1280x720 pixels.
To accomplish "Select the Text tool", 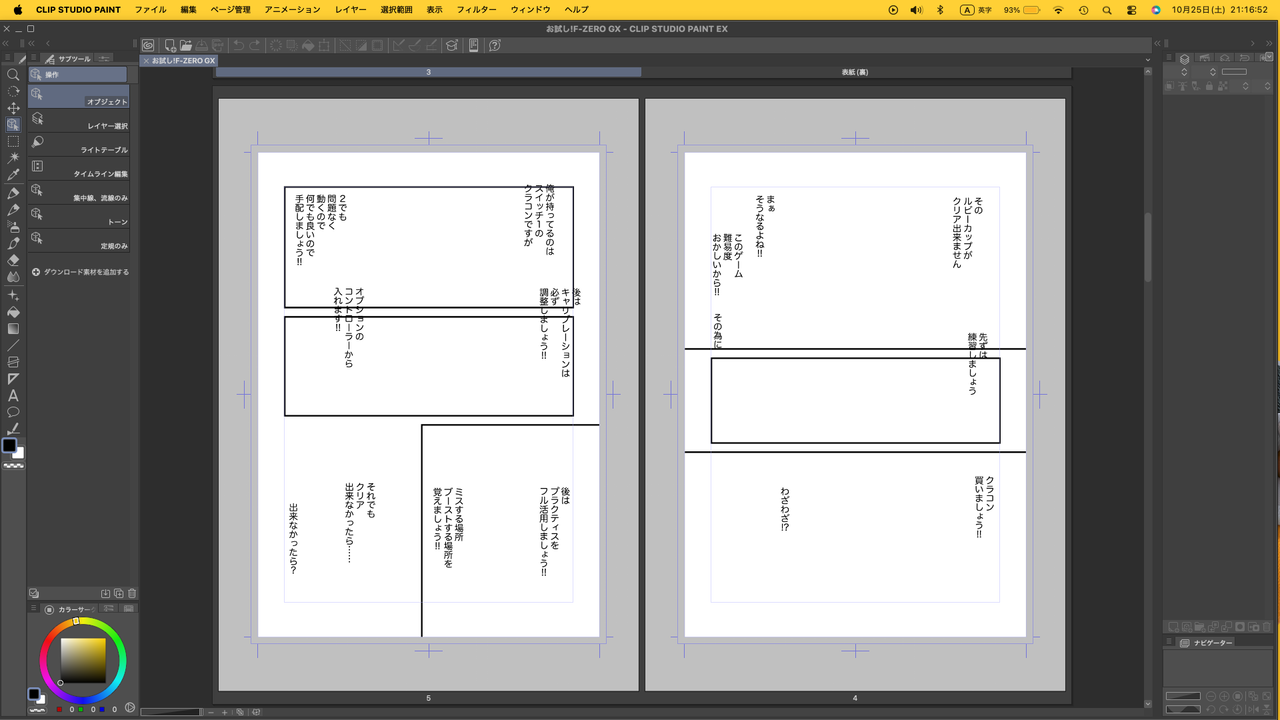I will [13, 396].
